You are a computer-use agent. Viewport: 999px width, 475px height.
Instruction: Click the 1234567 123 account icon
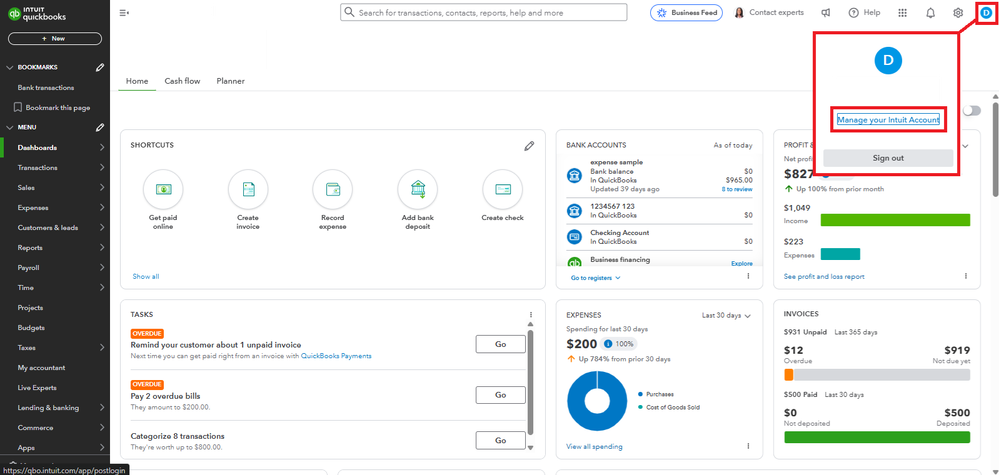pos(574,210)
